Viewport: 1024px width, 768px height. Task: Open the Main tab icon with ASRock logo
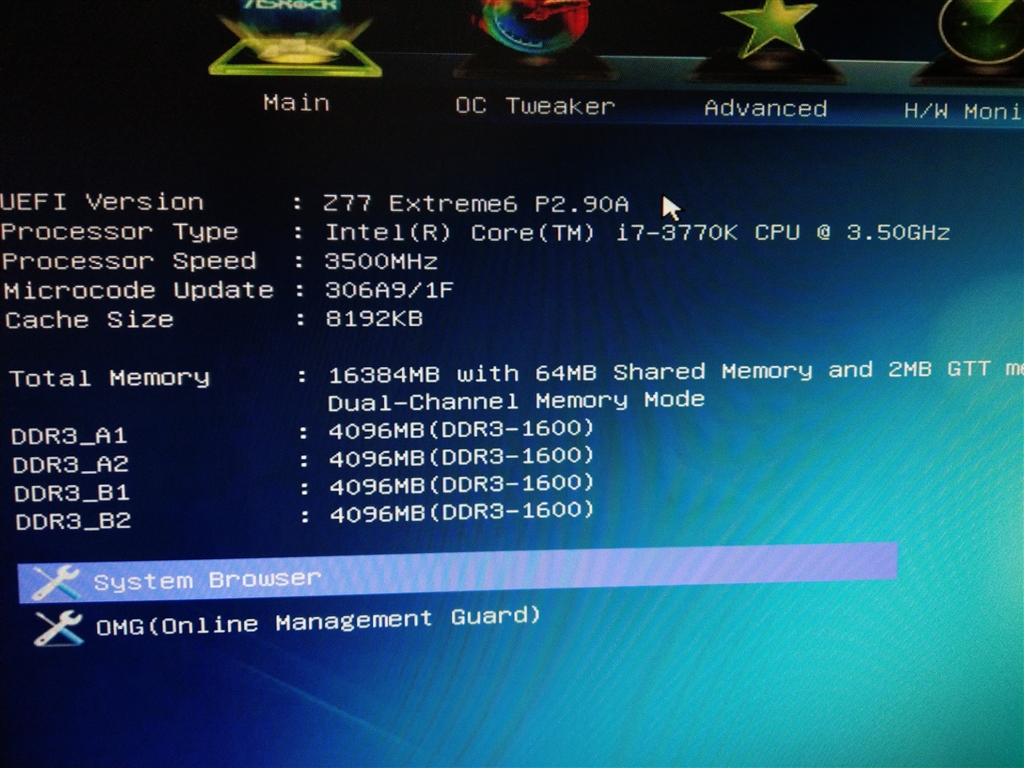295,38
